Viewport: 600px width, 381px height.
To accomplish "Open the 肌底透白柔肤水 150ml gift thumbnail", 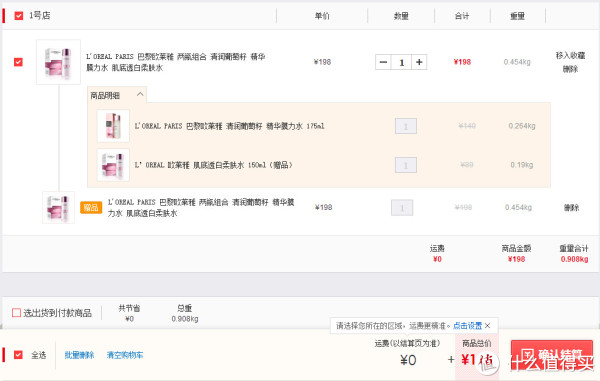I will [113, 165].
